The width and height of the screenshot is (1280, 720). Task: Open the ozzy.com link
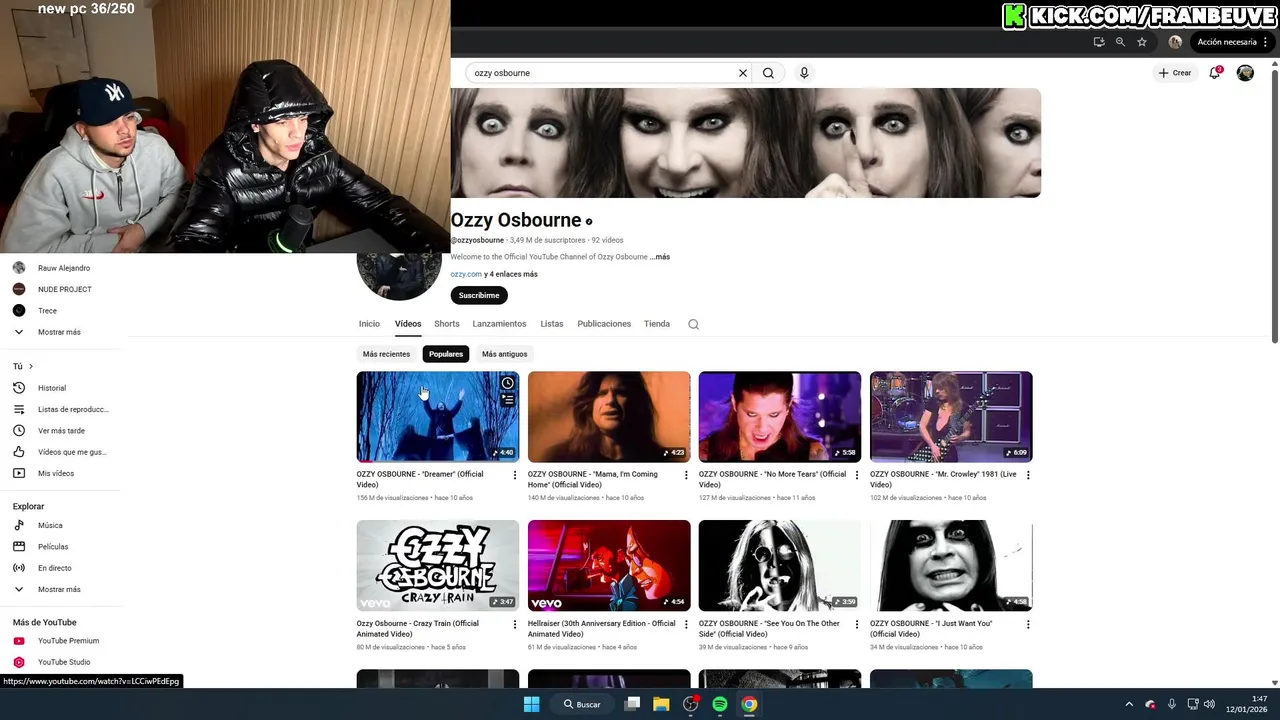click(x=466, y=274)
